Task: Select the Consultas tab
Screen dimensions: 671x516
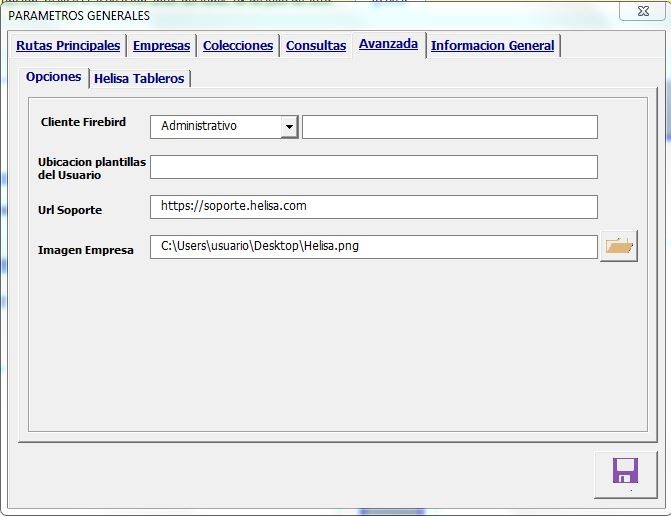Action: [x=316, y=46]
